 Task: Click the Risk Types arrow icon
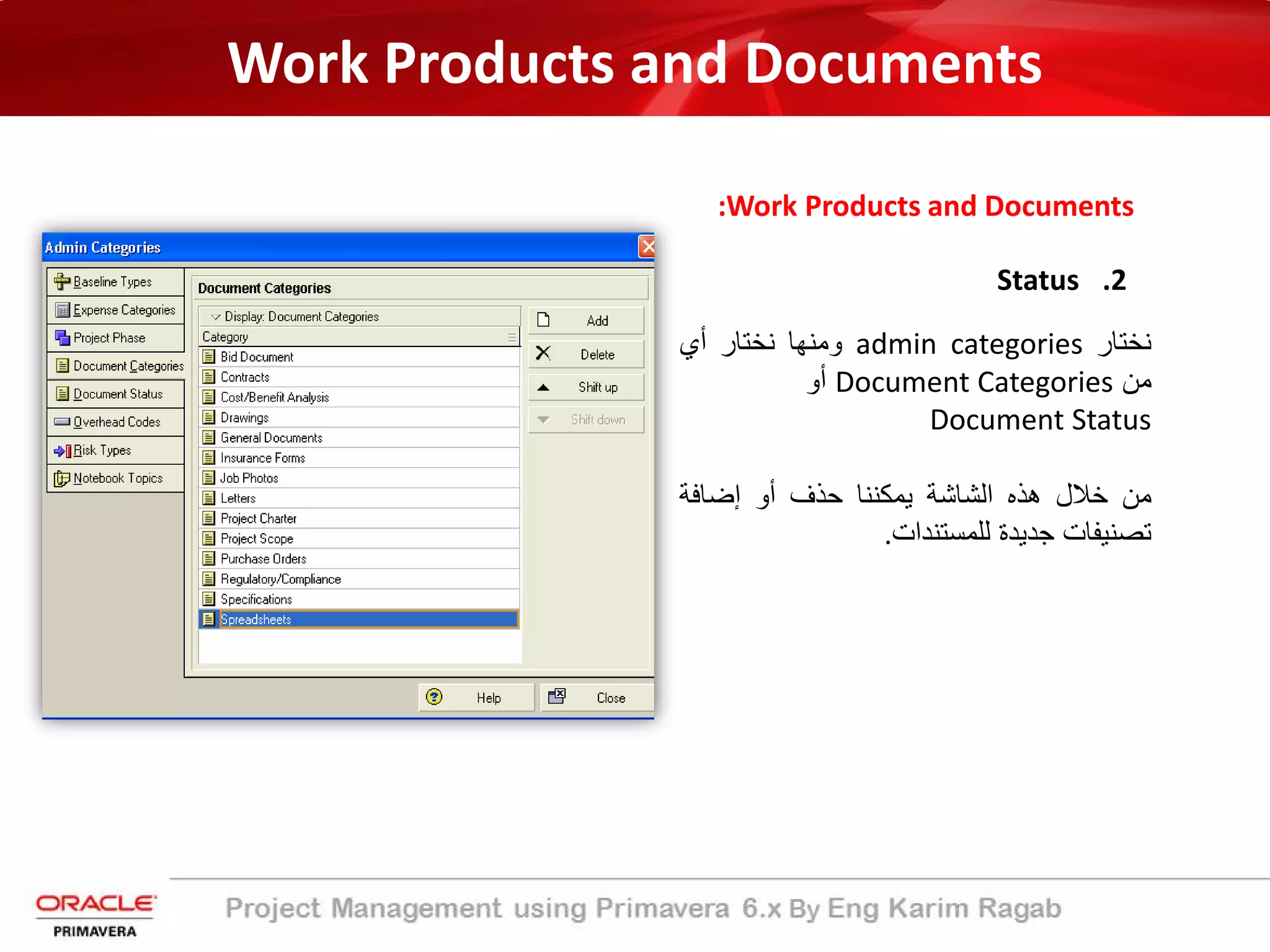[x=63, y=451]
